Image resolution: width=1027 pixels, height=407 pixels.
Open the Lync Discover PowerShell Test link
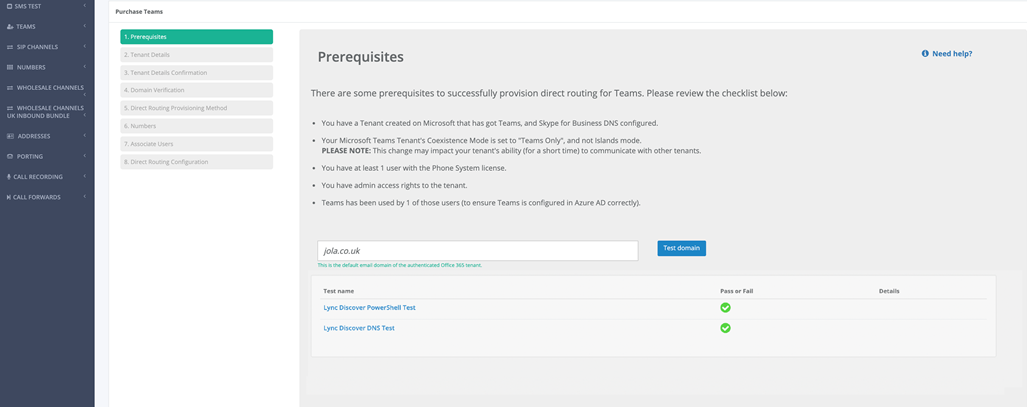point(369,308)
